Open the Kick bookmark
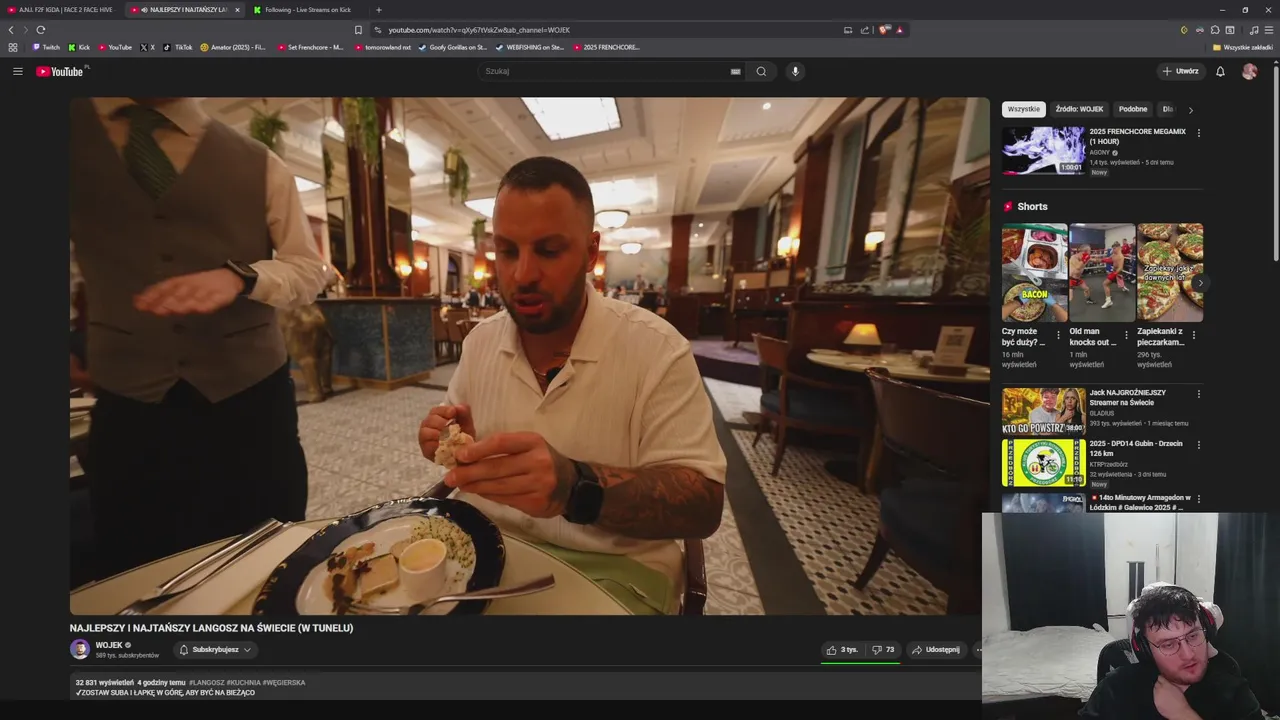The image size is (1280, 720). coord(79,47)
